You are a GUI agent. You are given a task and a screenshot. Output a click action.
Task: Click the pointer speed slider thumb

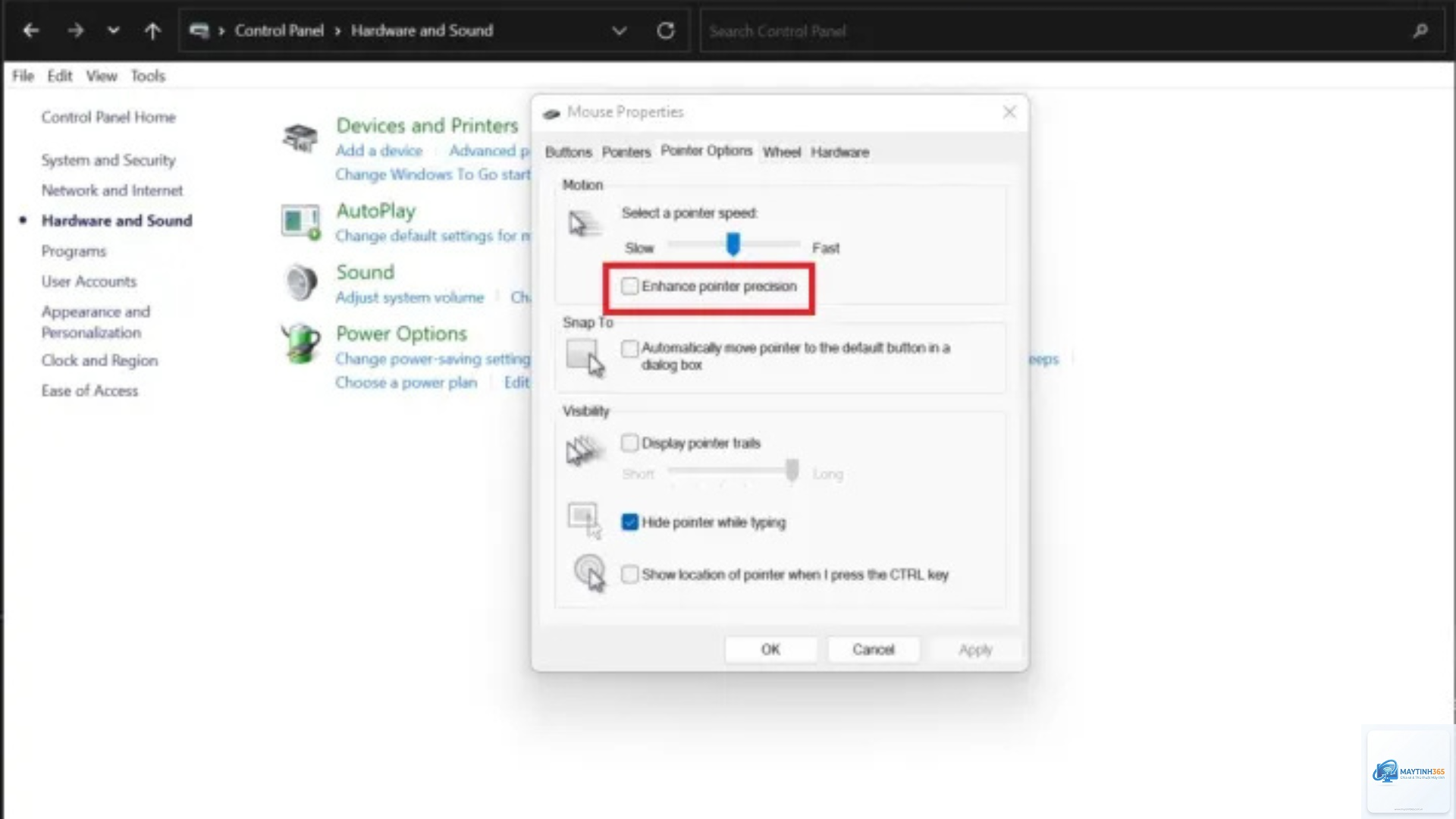coord(733,244)
